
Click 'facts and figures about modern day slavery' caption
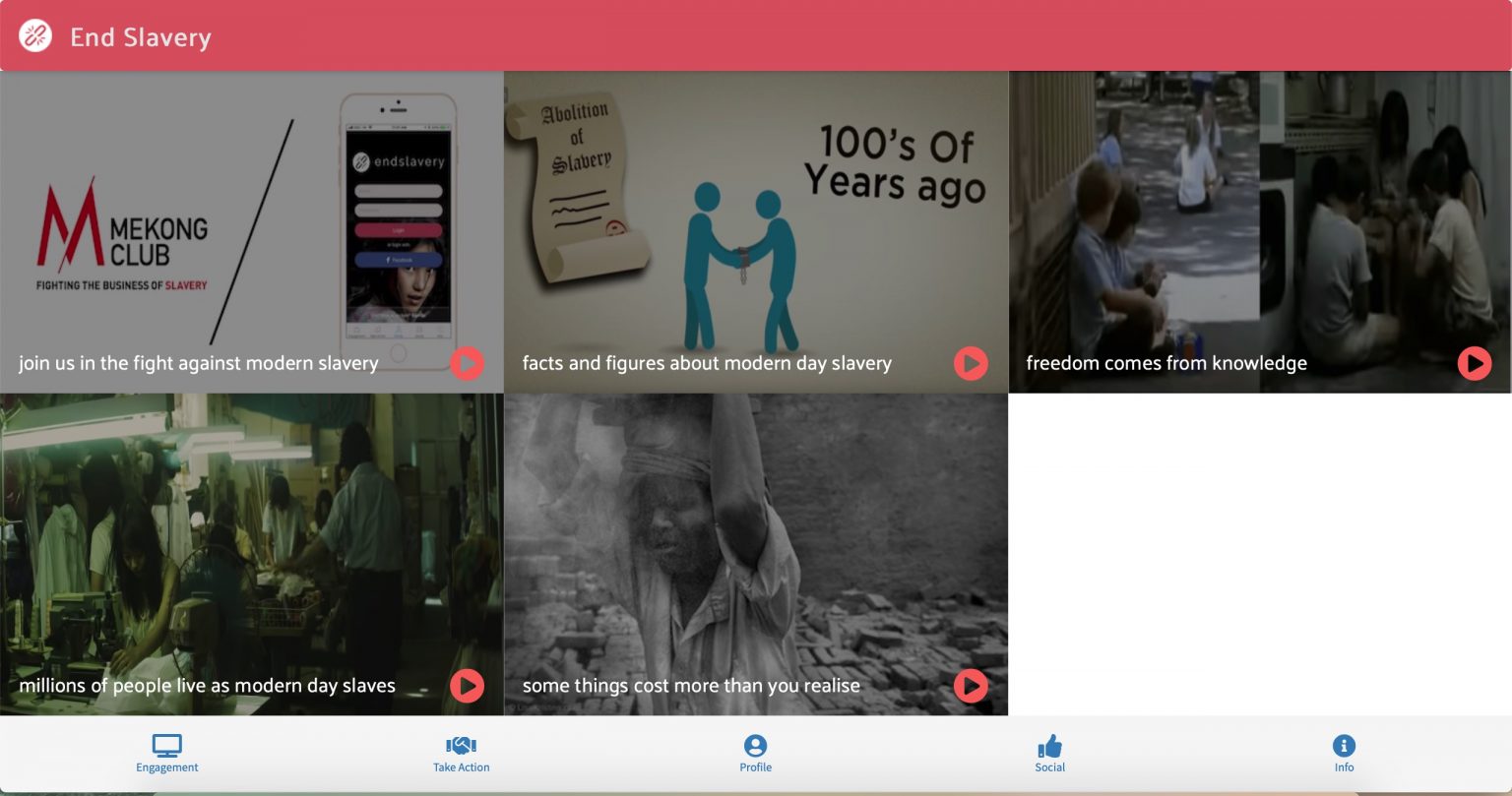pos(707,363)
